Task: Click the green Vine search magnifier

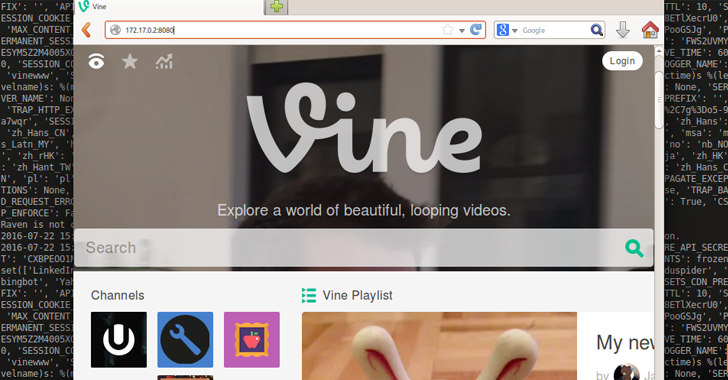Action: pos(634,248)
